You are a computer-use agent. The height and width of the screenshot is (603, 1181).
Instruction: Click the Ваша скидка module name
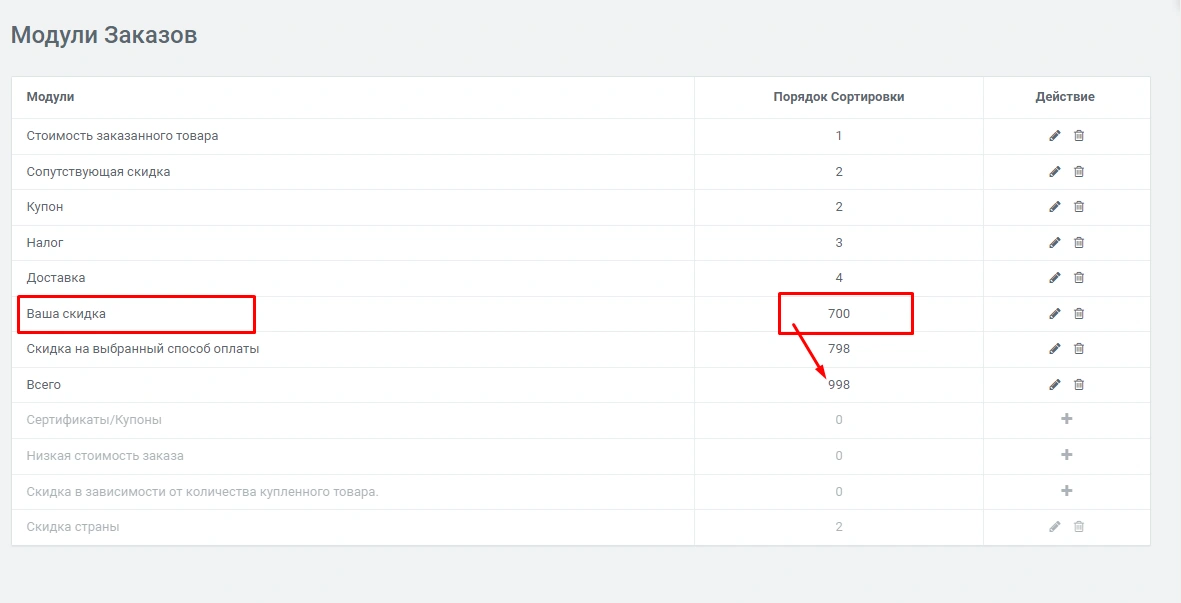tap(66, 314)
